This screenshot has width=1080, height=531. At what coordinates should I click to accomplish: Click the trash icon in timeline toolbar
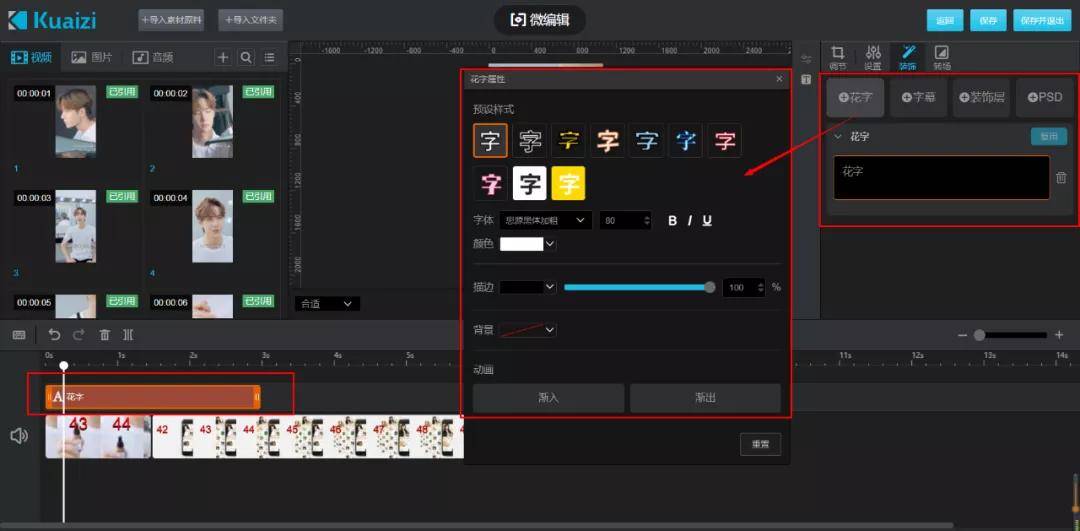[105, 335]
